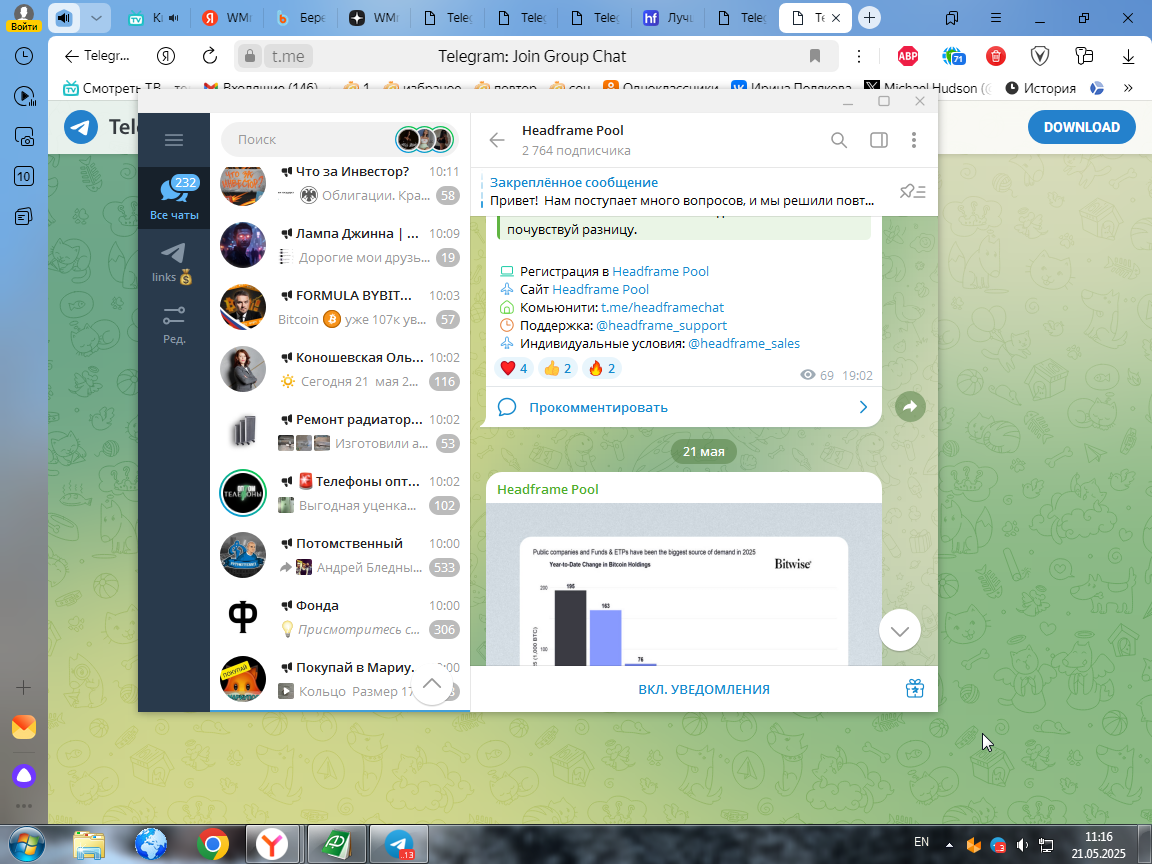Open the 'Потомственный' chat
The width and height of the screenshot is (1152, 864).
click(x=340, y=555)
